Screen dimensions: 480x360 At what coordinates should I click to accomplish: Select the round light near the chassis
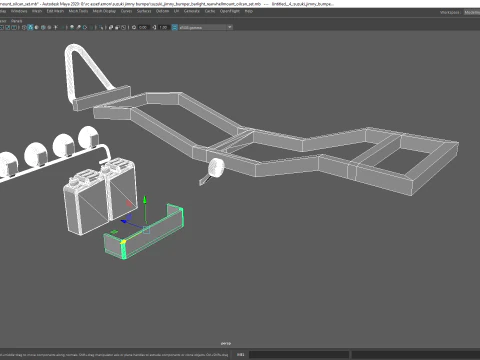(216, 168)
